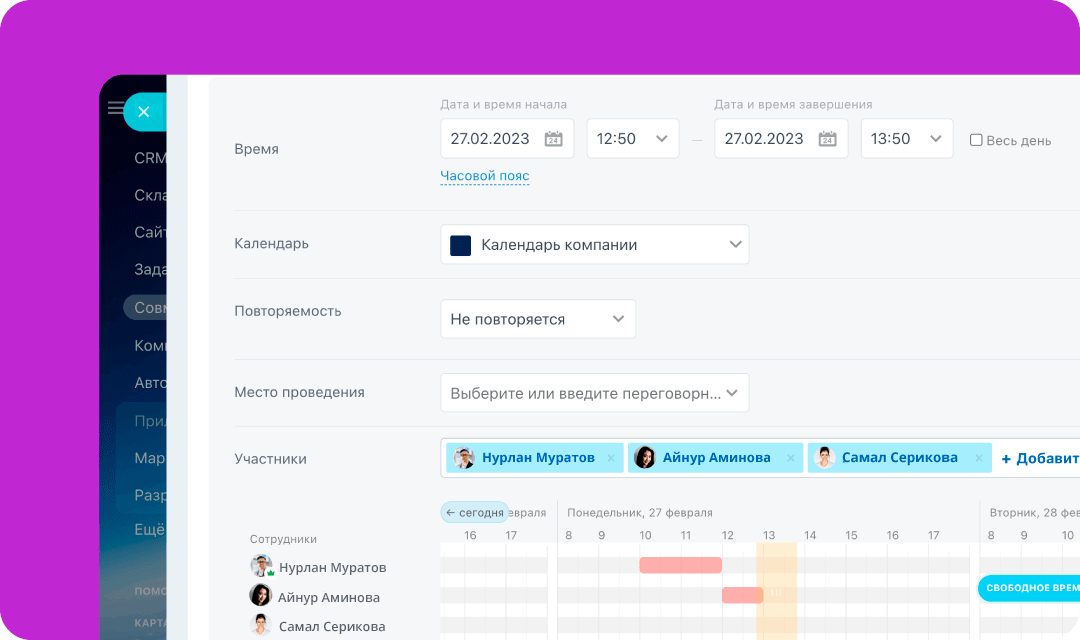Click Нурлан Муратов busy block in planner

click(x=681, y=566)
